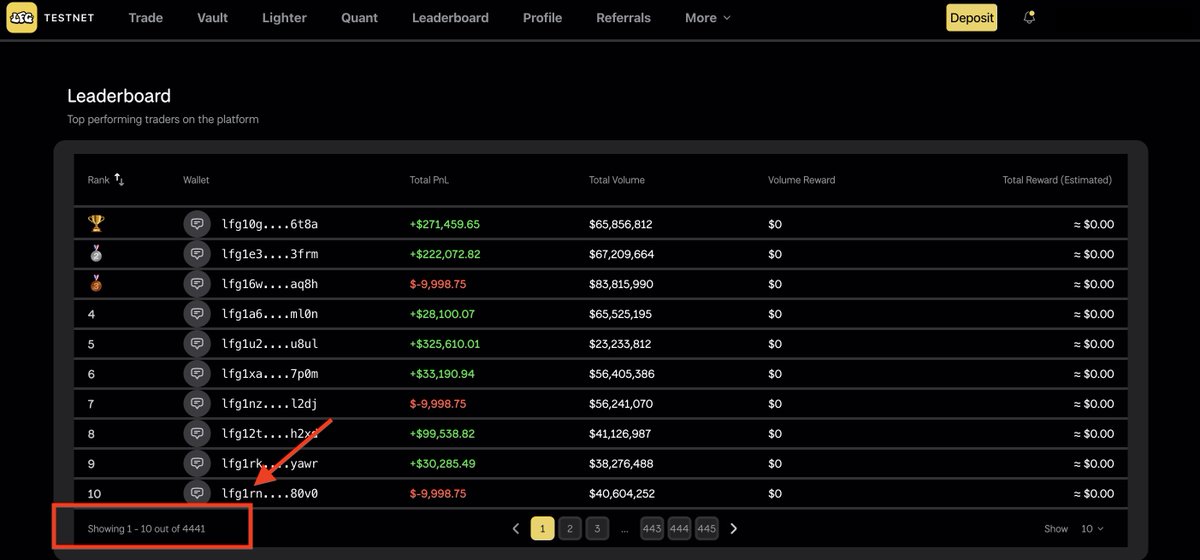Select wallet lfg16w....aq8h

[270, 284]
